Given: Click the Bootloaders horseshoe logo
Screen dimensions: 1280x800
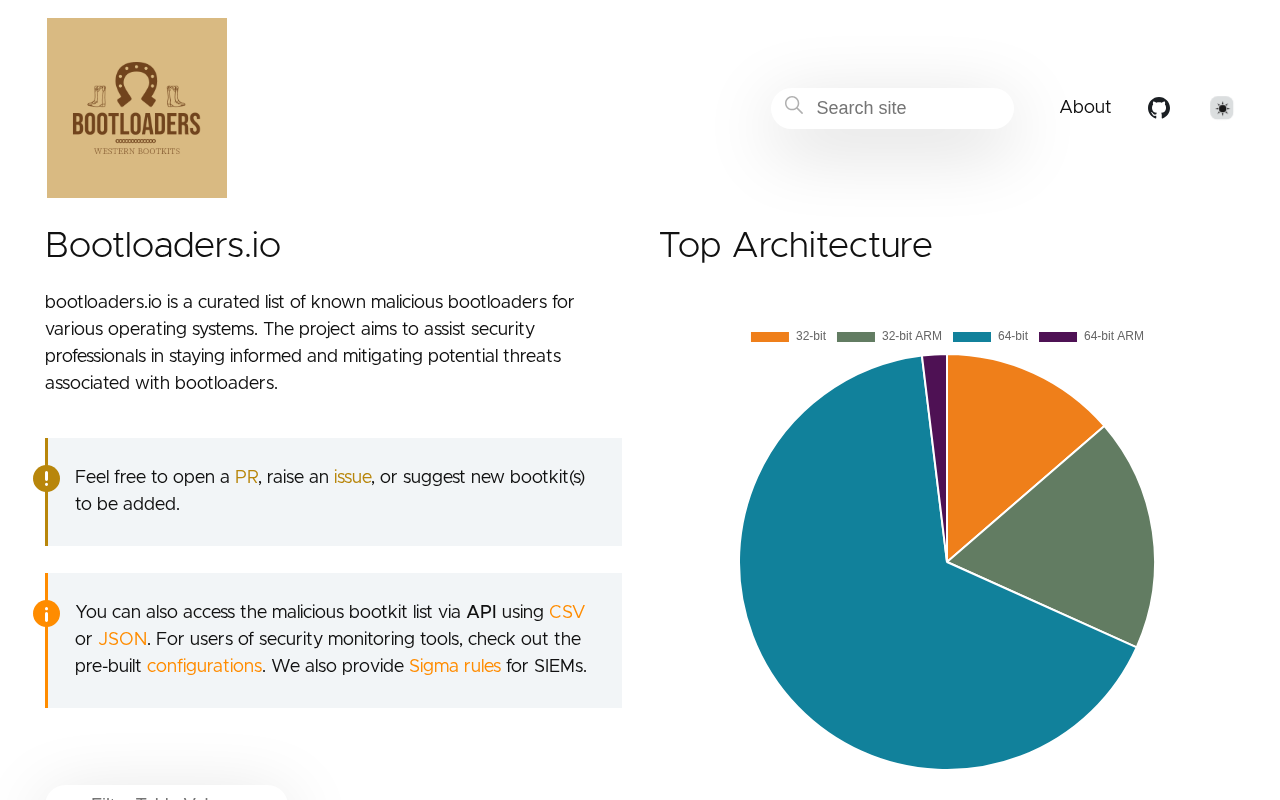Looking at the screenshot, I should coord(137,108).
